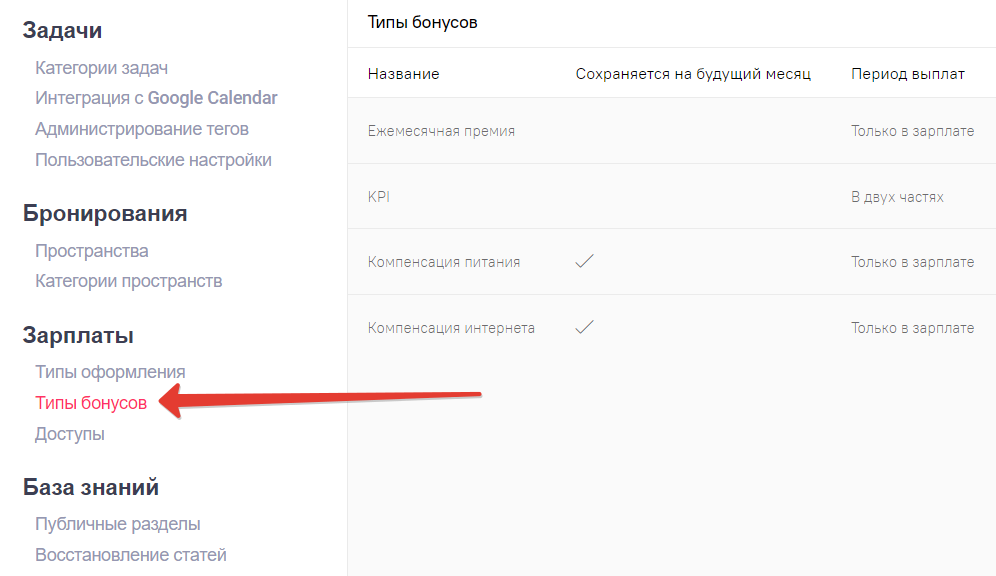Open the Ежемесячная премия bonus row
This screenshot has width=996, height=576.
[x=441, y=131]
